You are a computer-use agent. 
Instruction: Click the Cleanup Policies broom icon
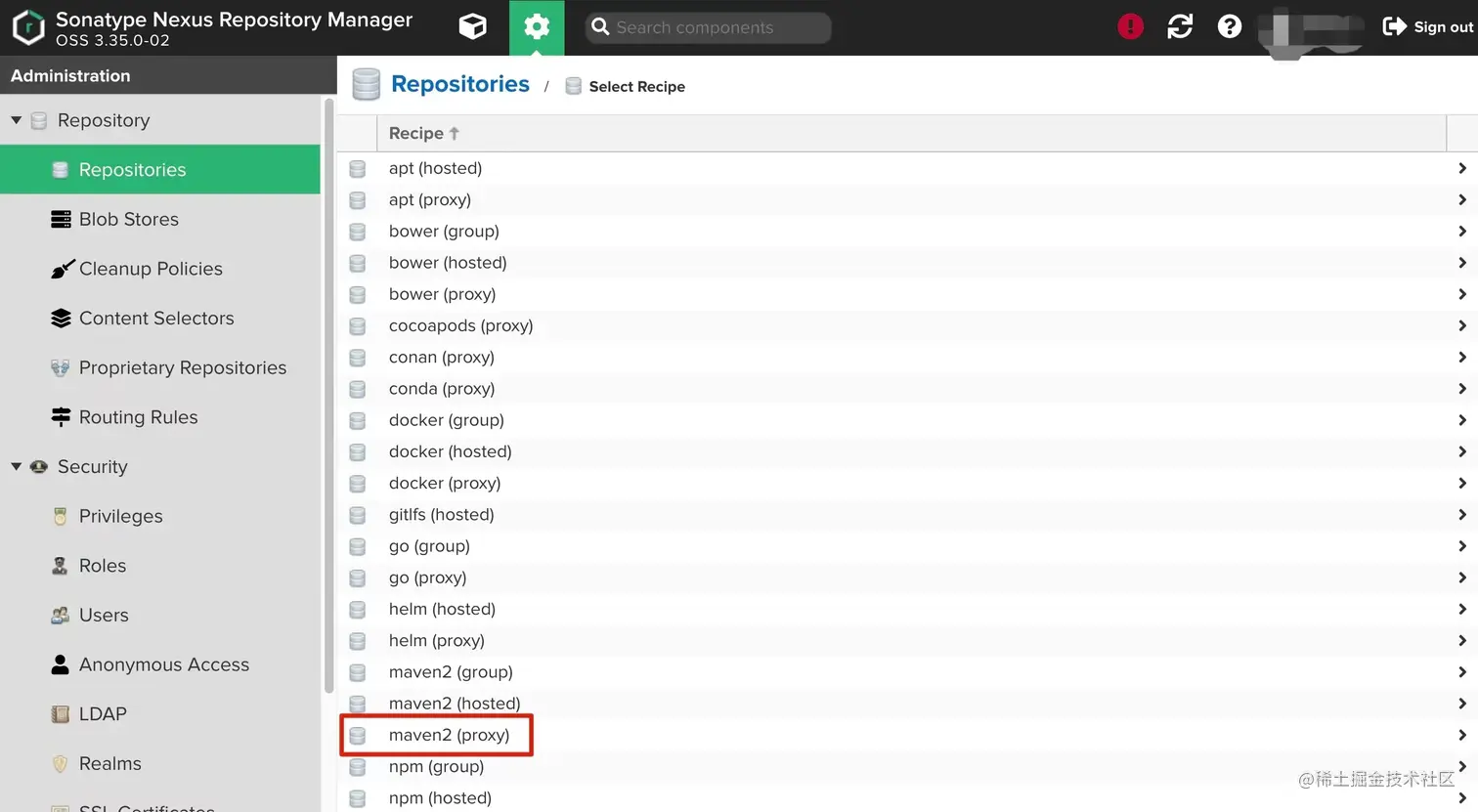[x=62, y=269]
